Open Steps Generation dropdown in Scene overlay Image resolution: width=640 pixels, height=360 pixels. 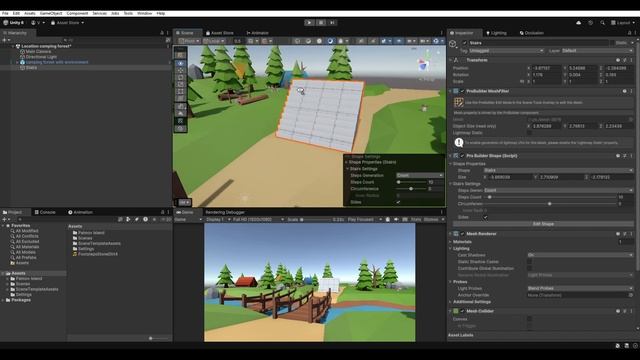pos(420,176)
